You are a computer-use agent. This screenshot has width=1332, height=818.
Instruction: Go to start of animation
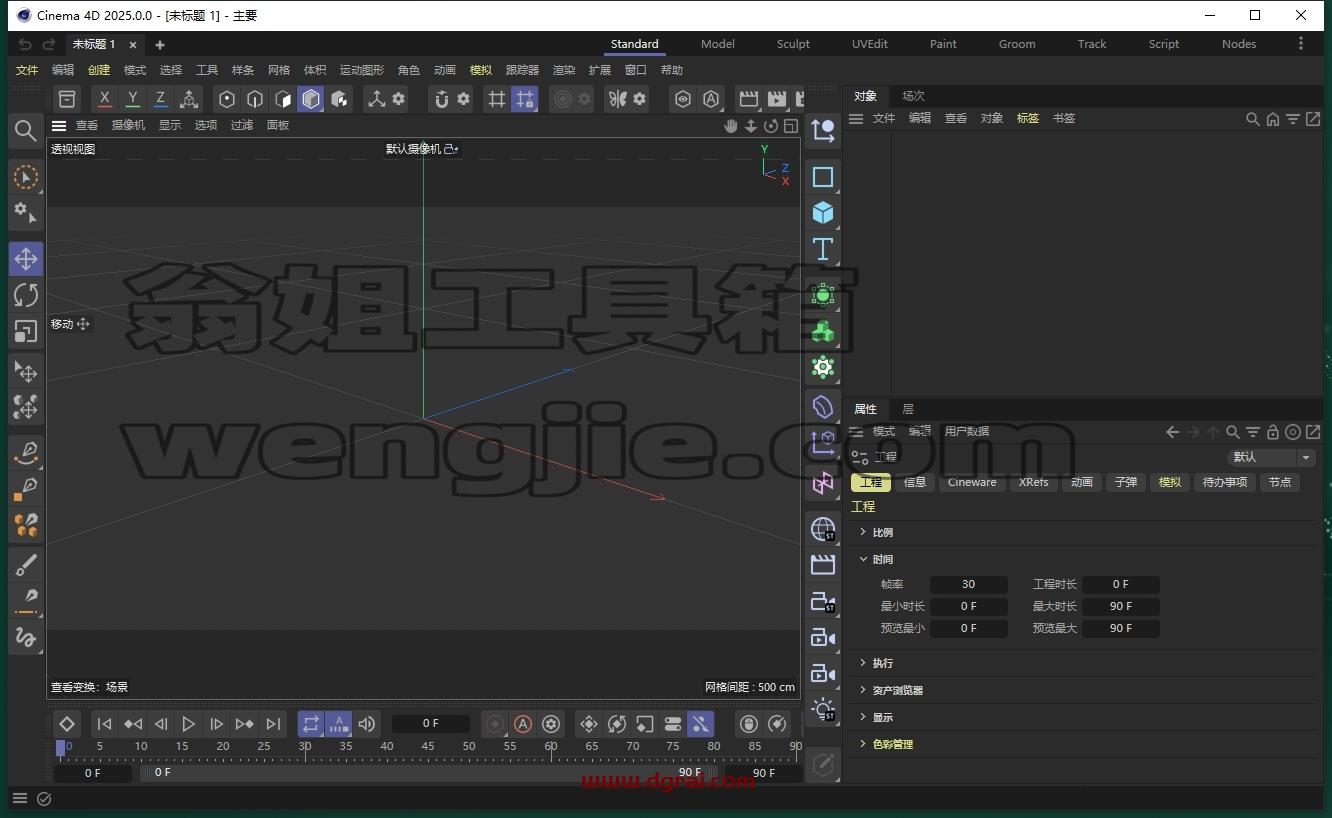pos(105,724)
